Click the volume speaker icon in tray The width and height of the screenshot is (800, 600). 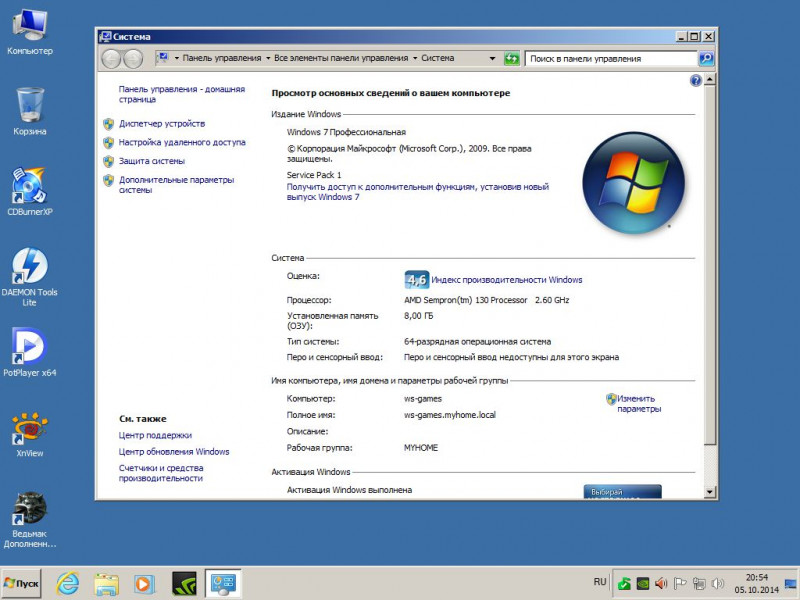(x=661, y=583)
